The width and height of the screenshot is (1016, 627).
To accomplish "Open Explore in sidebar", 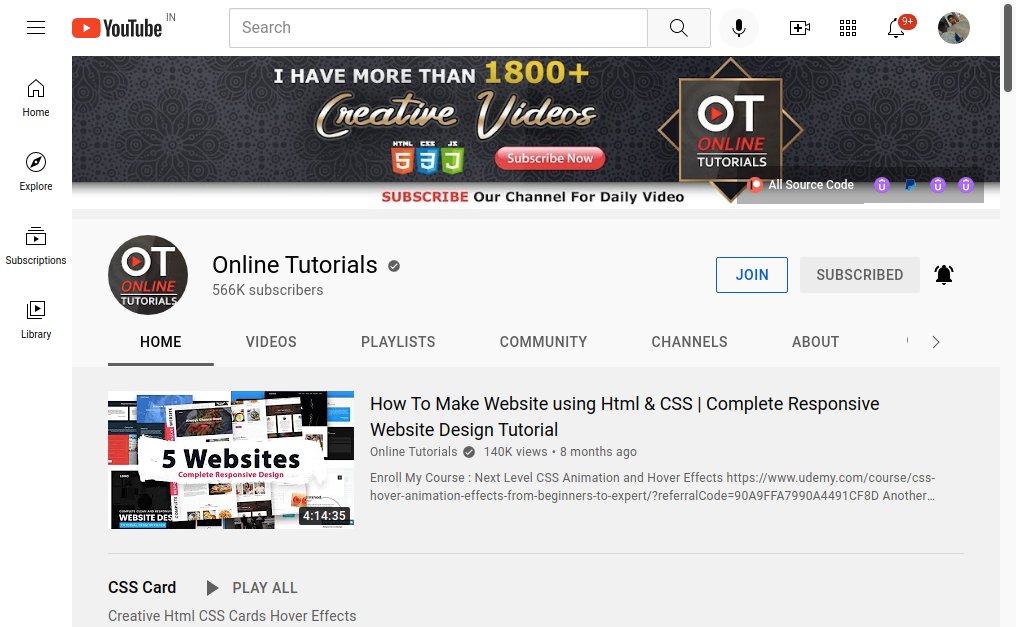I will (x=36, y=172).
